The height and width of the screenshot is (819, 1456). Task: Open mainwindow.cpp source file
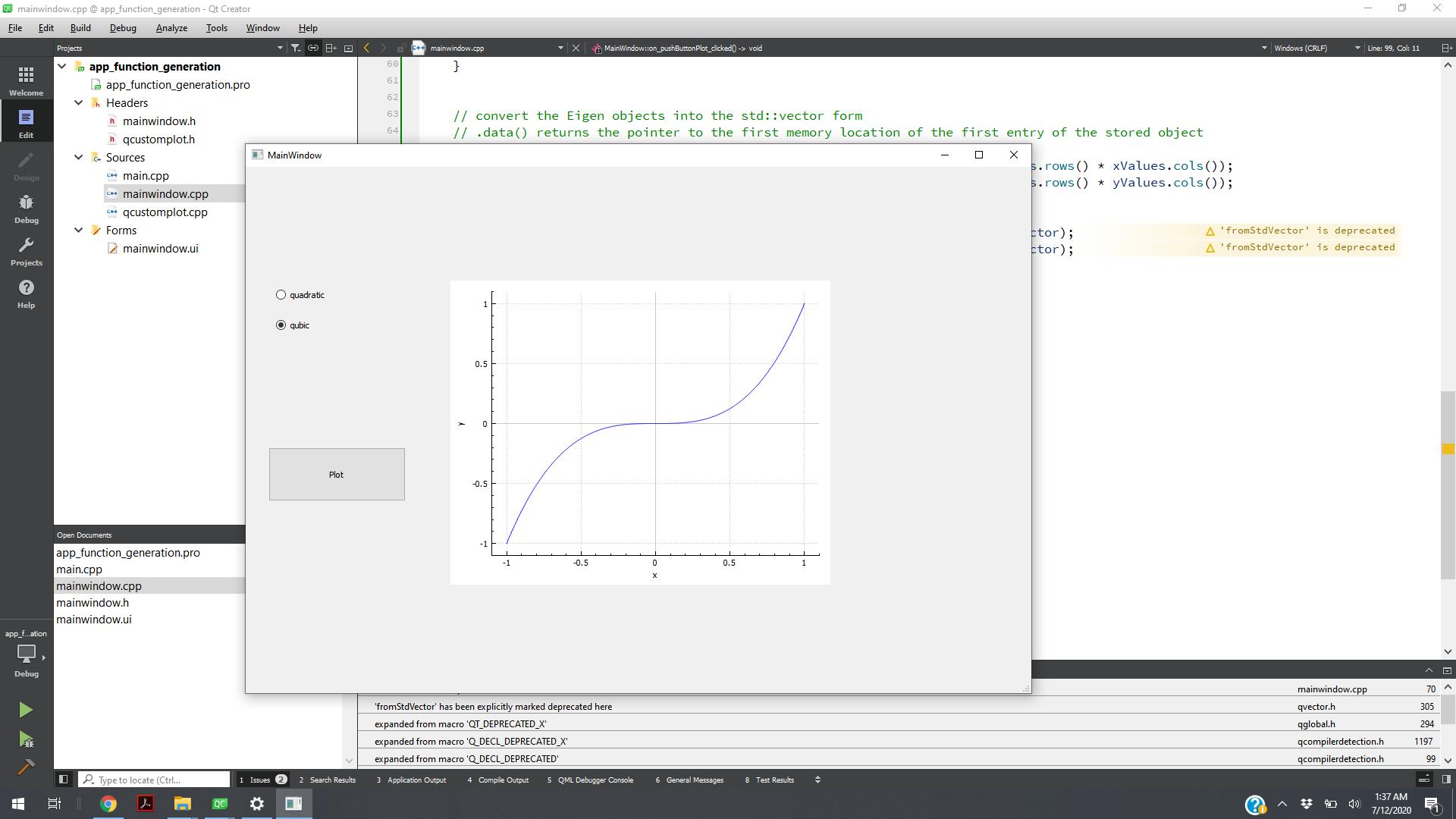tap(165, 193)
